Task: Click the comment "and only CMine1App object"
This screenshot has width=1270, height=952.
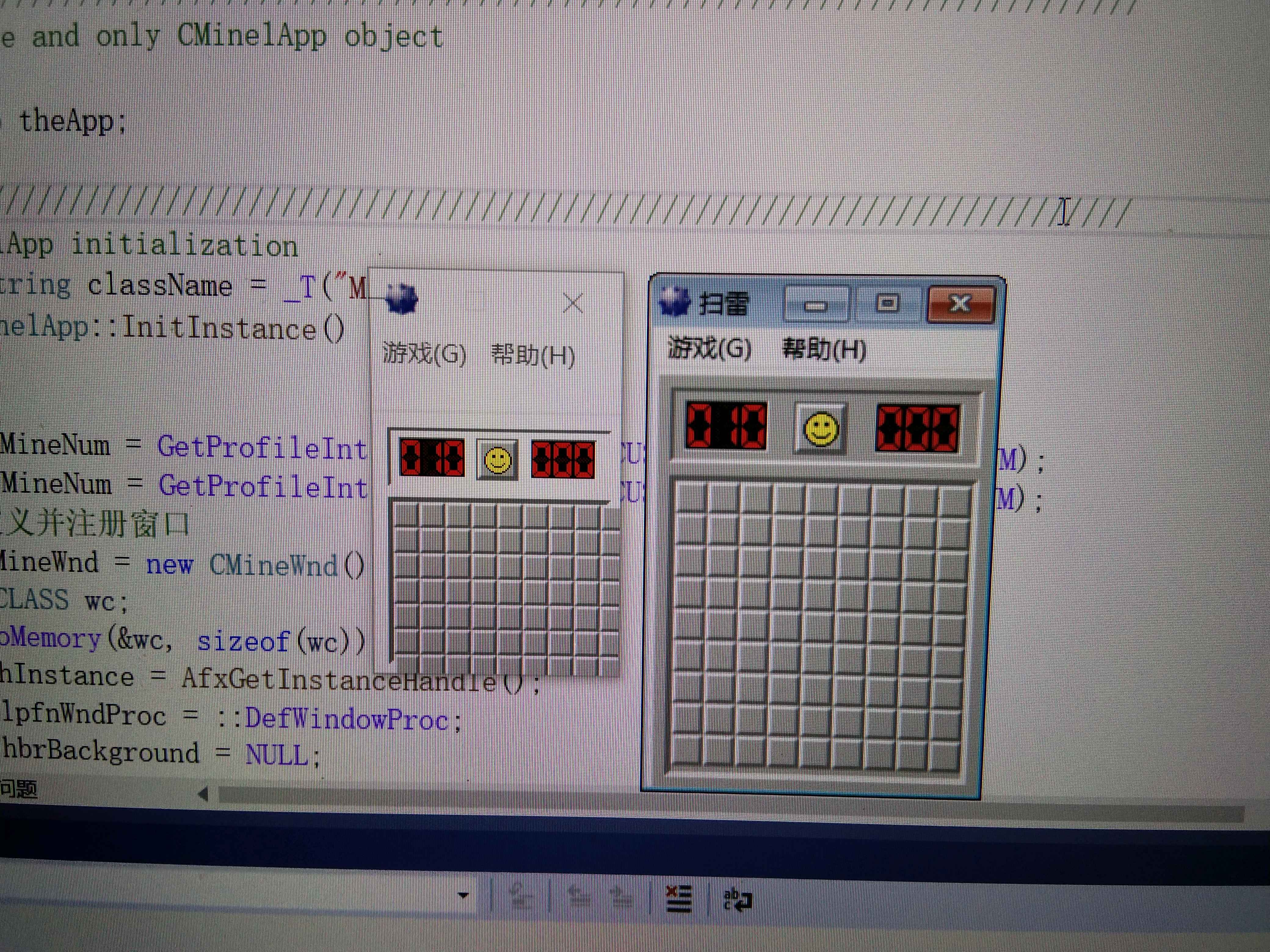Action: (x=238, y=37)
